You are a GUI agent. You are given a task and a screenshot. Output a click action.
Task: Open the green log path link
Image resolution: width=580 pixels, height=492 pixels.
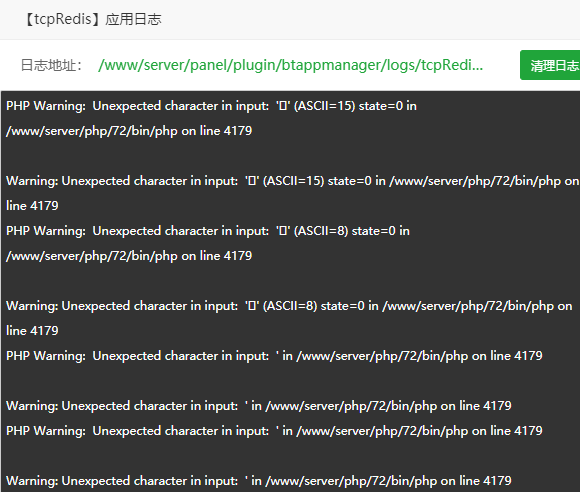tap(290, 65)
